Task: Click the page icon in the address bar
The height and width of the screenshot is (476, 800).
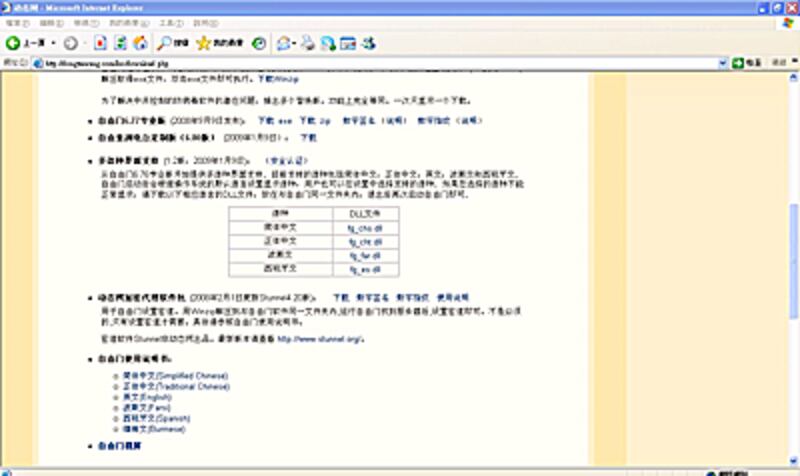Action: coord(37,63)
